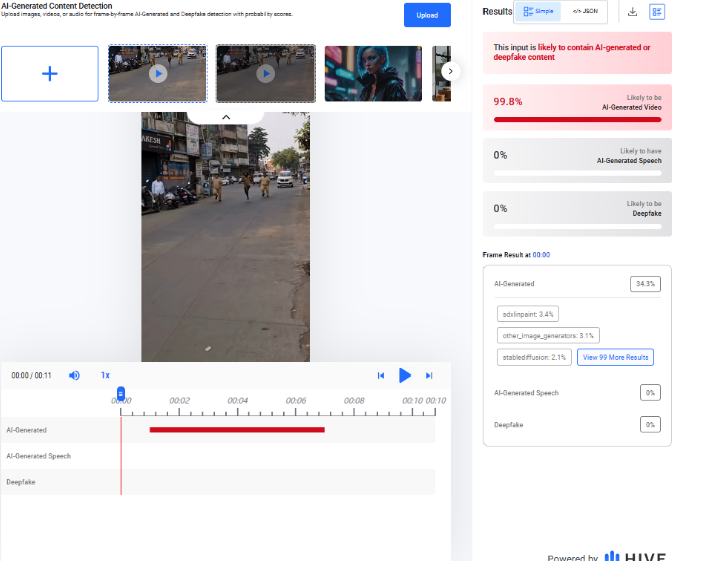Download the results file
703x561 pixels.
[x=632, y=12]
